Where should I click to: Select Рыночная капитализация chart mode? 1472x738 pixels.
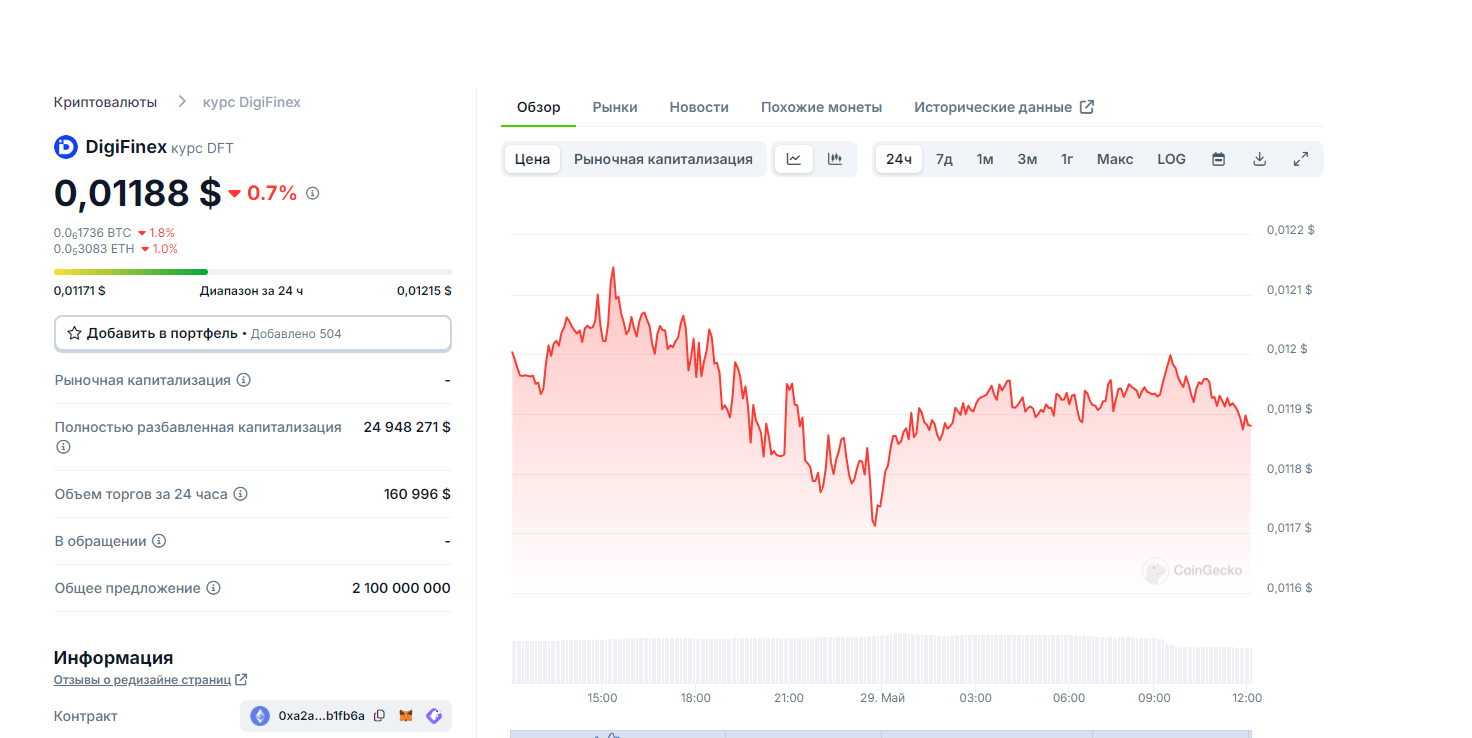pyautogui.click(x=663, y=159)
